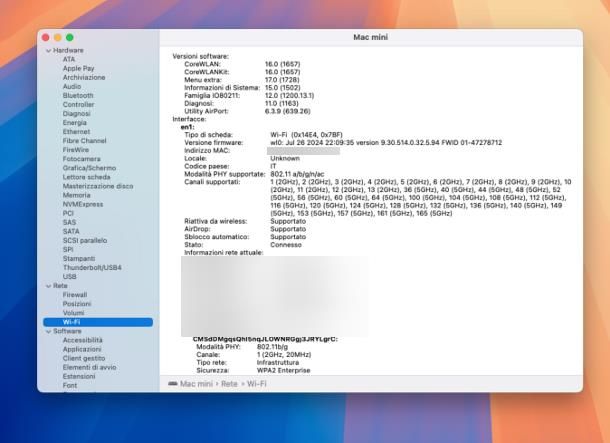Screen dimensions: 610x443
Task: Select the 802.11 a/b/g/n/ac value
Action: [x=297, y=174]
